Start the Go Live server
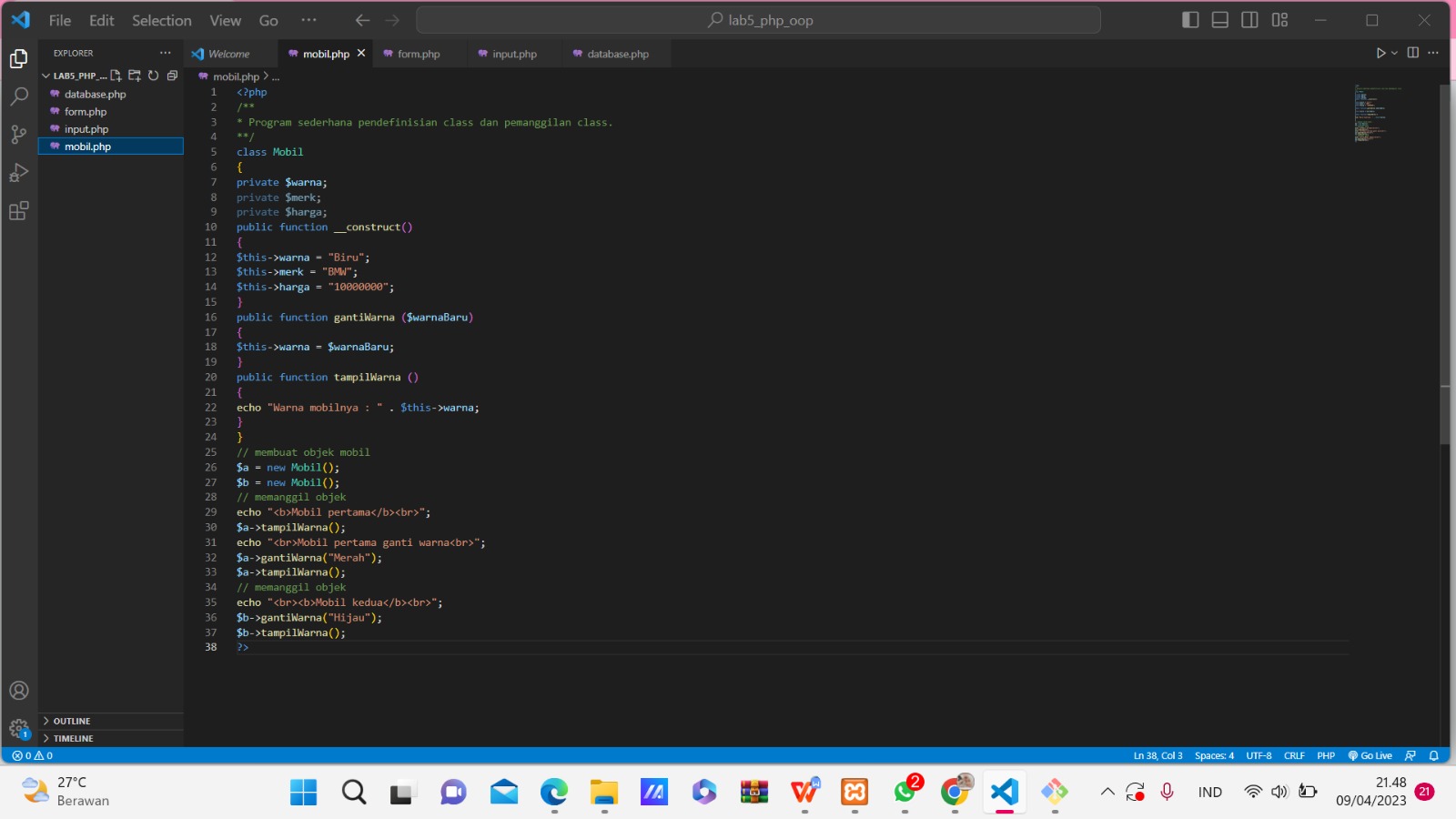The image size is (1456, 819). point(1370,755)
